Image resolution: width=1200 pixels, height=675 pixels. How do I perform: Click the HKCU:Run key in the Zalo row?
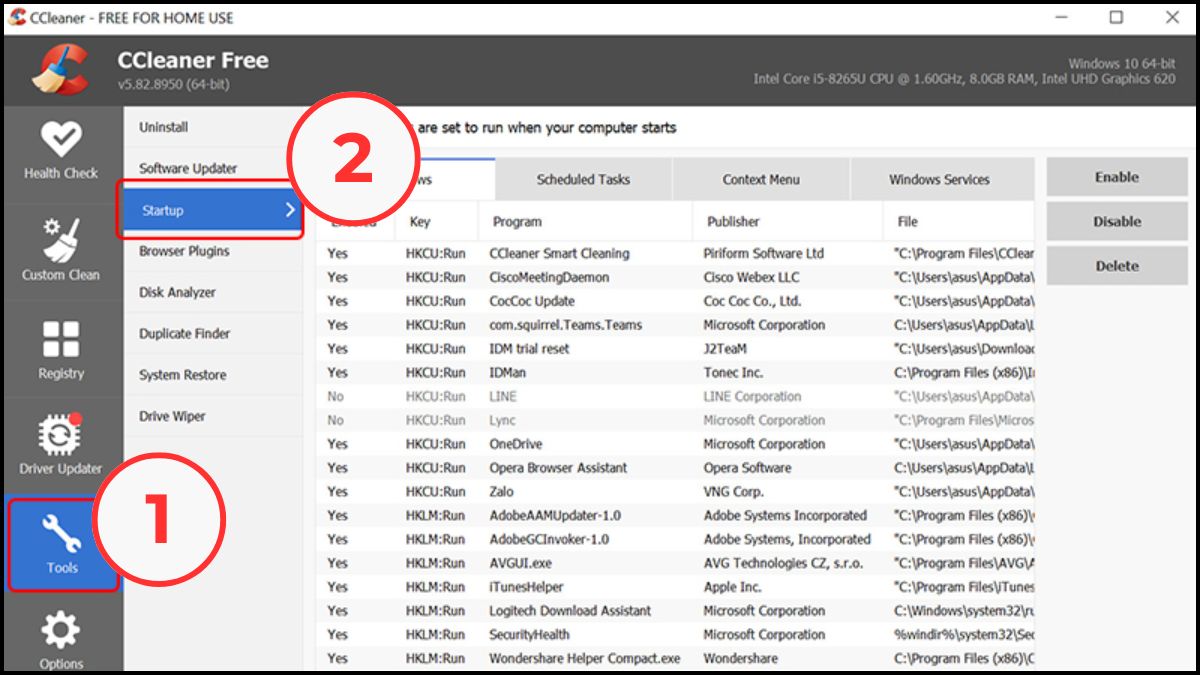pos(436,492)
